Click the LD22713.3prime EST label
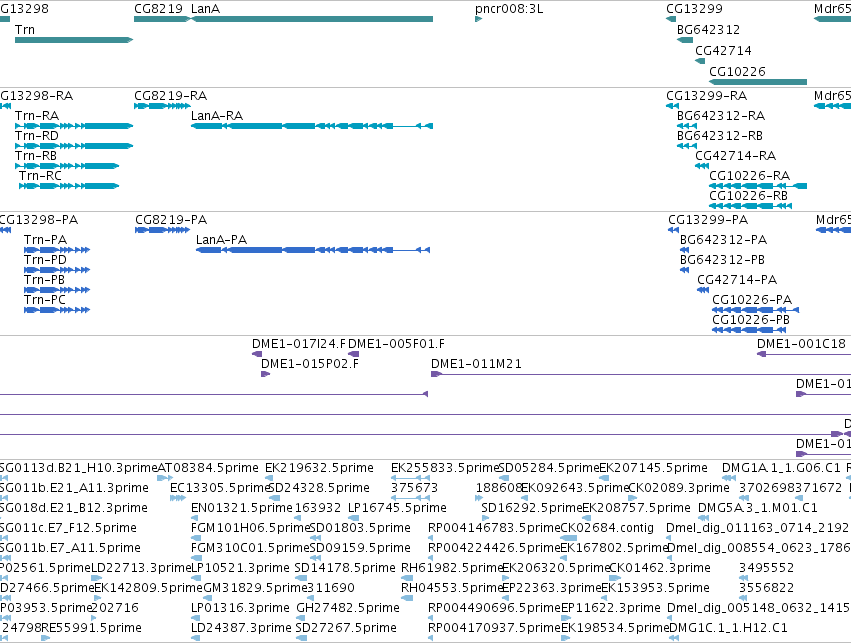The image size is (851, 643). (141, 568)
